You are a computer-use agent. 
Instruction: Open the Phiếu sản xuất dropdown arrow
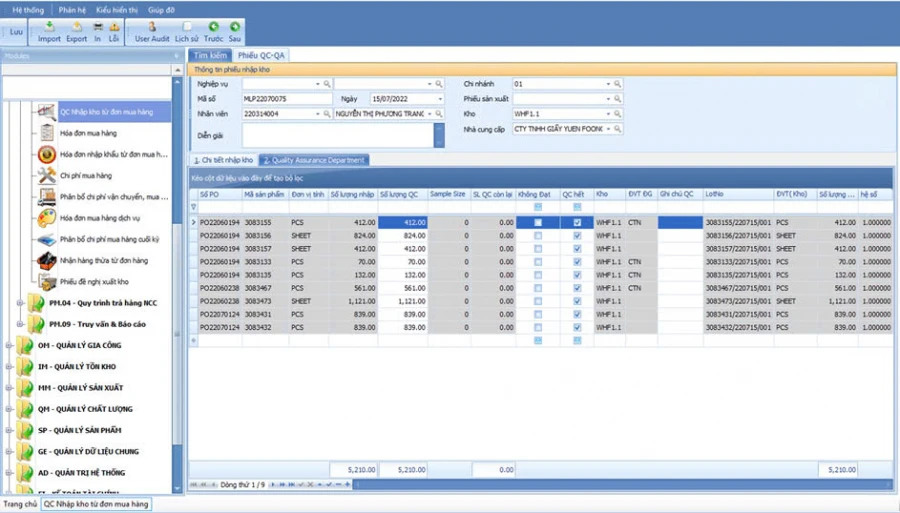point(608,99)
